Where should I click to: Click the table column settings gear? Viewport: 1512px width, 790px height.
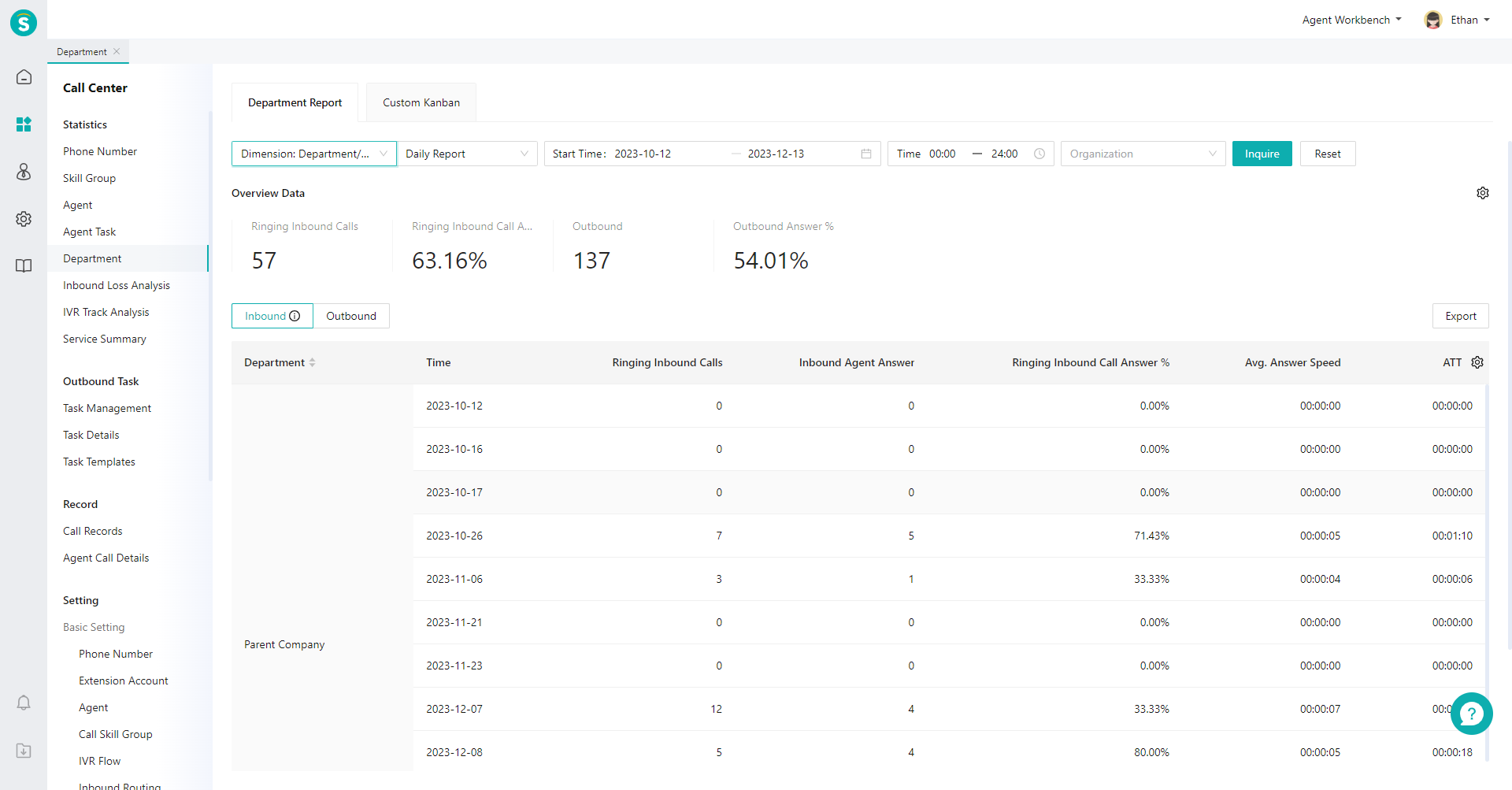tap(1477, 362)
